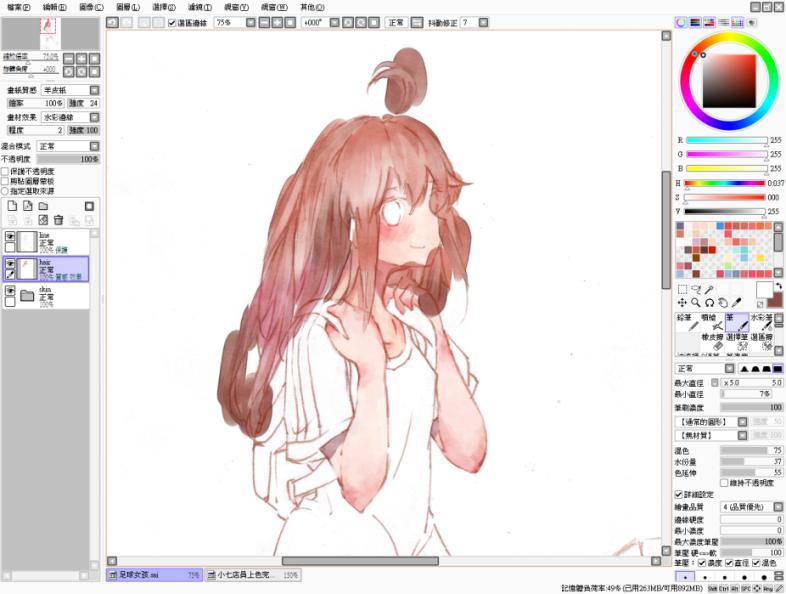
Task: Toggle the color wheel panel
Action: (x=681, y=23)
